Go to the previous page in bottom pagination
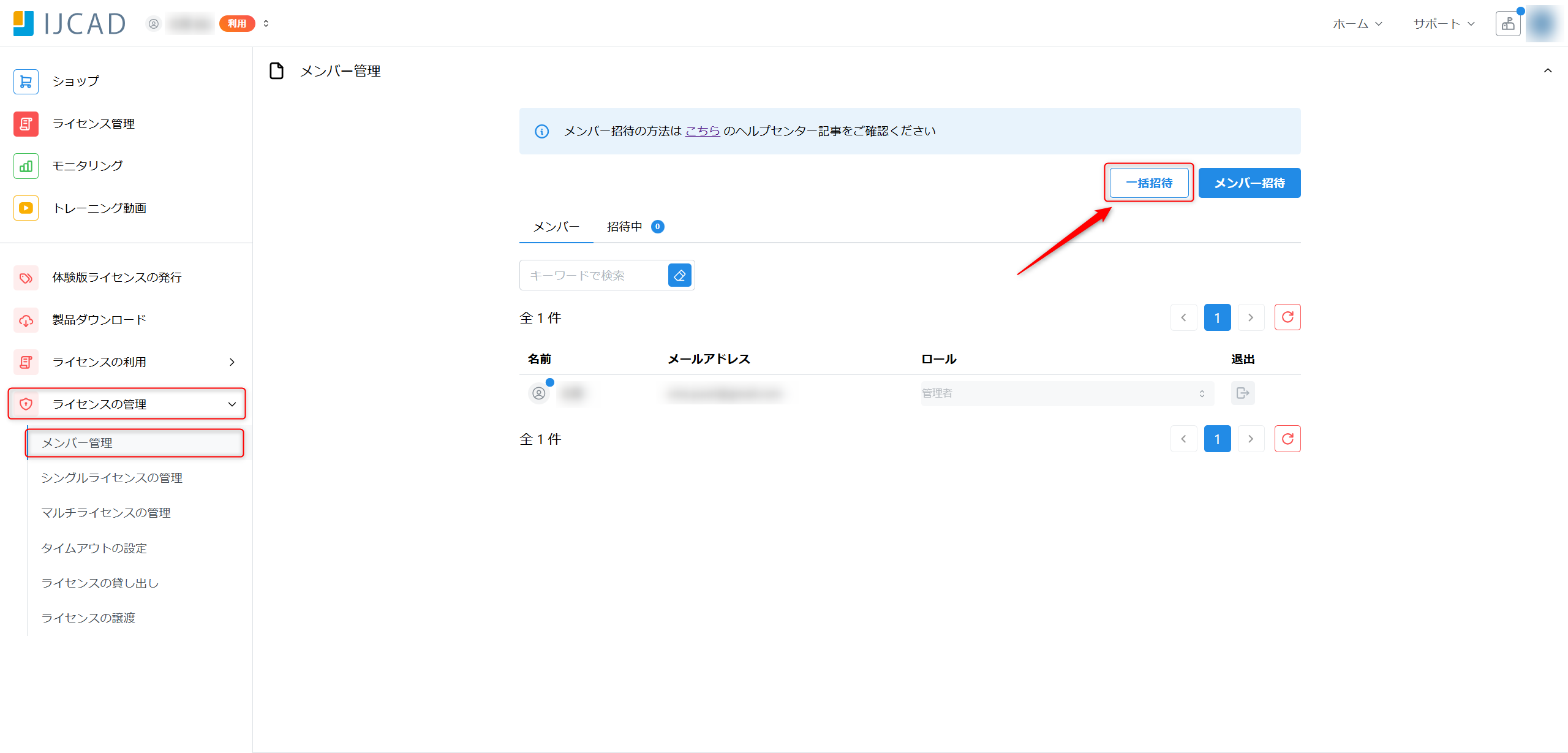 (1184, 439)
